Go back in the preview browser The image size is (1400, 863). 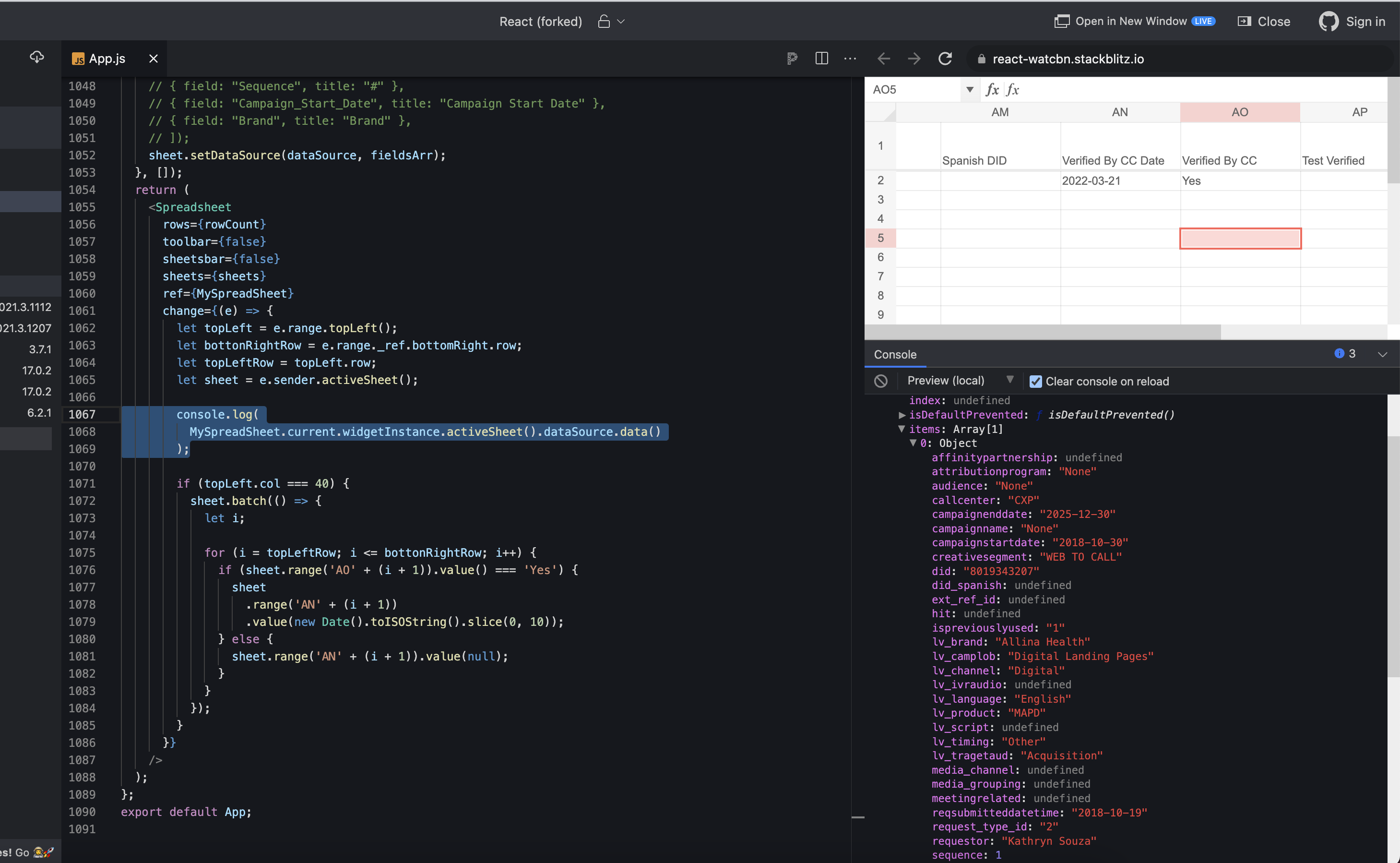pyautogui.click(x=884, y=58)
